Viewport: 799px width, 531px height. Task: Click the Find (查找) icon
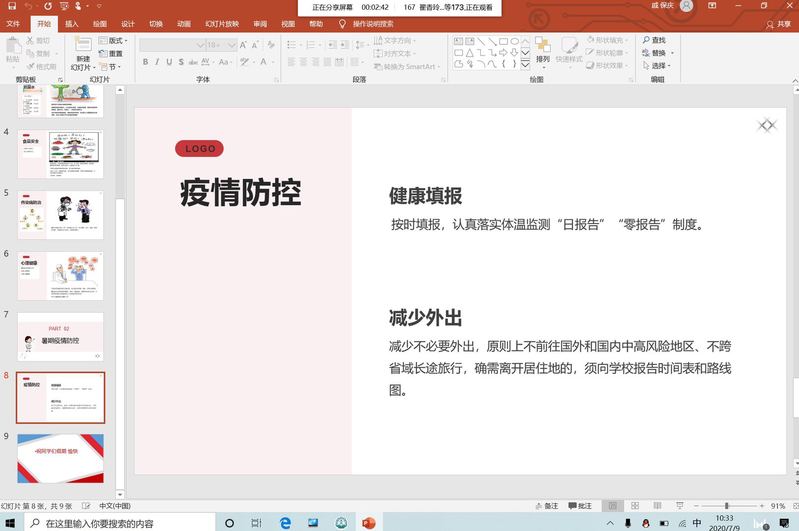[x=653, y=41]
